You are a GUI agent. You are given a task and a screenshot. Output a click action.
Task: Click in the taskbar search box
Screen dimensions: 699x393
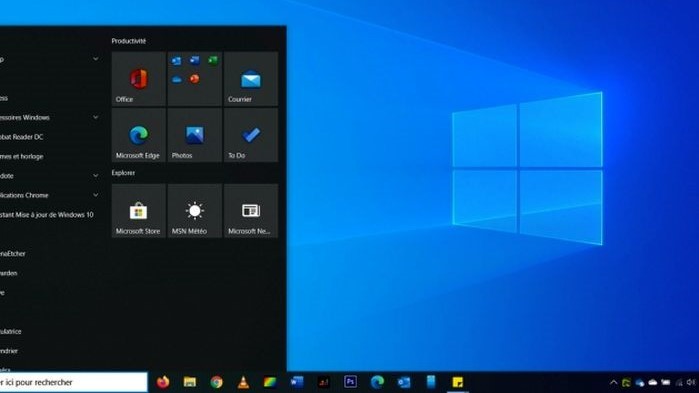(74, 382)
